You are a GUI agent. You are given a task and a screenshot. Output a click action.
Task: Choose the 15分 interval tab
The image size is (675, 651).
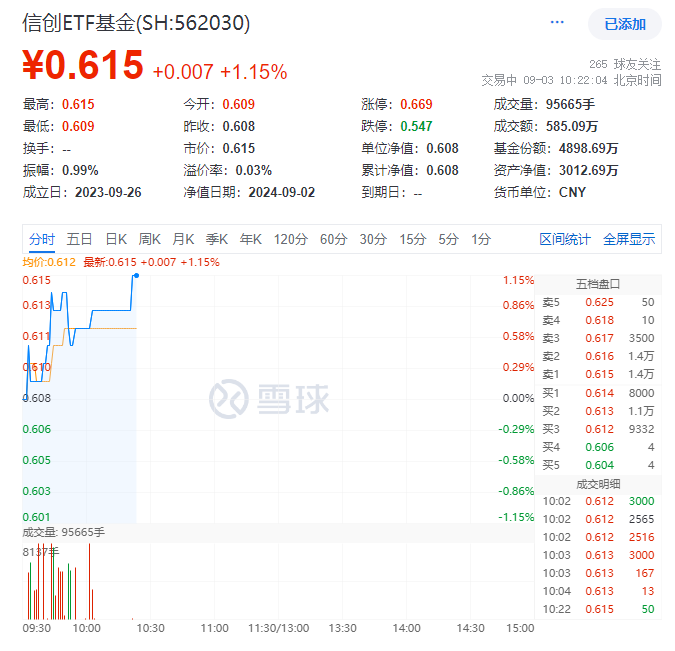pos(412,239)
